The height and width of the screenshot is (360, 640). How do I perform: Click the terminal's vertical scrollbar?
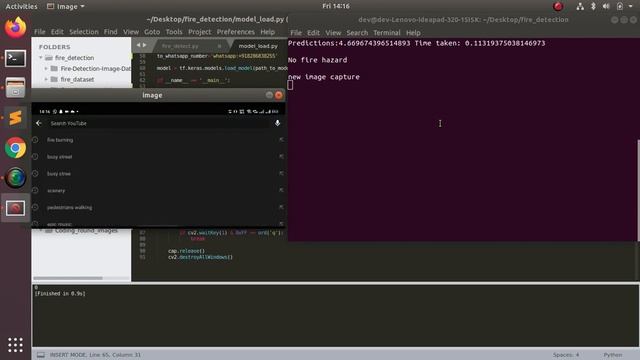tap(638, 190)
